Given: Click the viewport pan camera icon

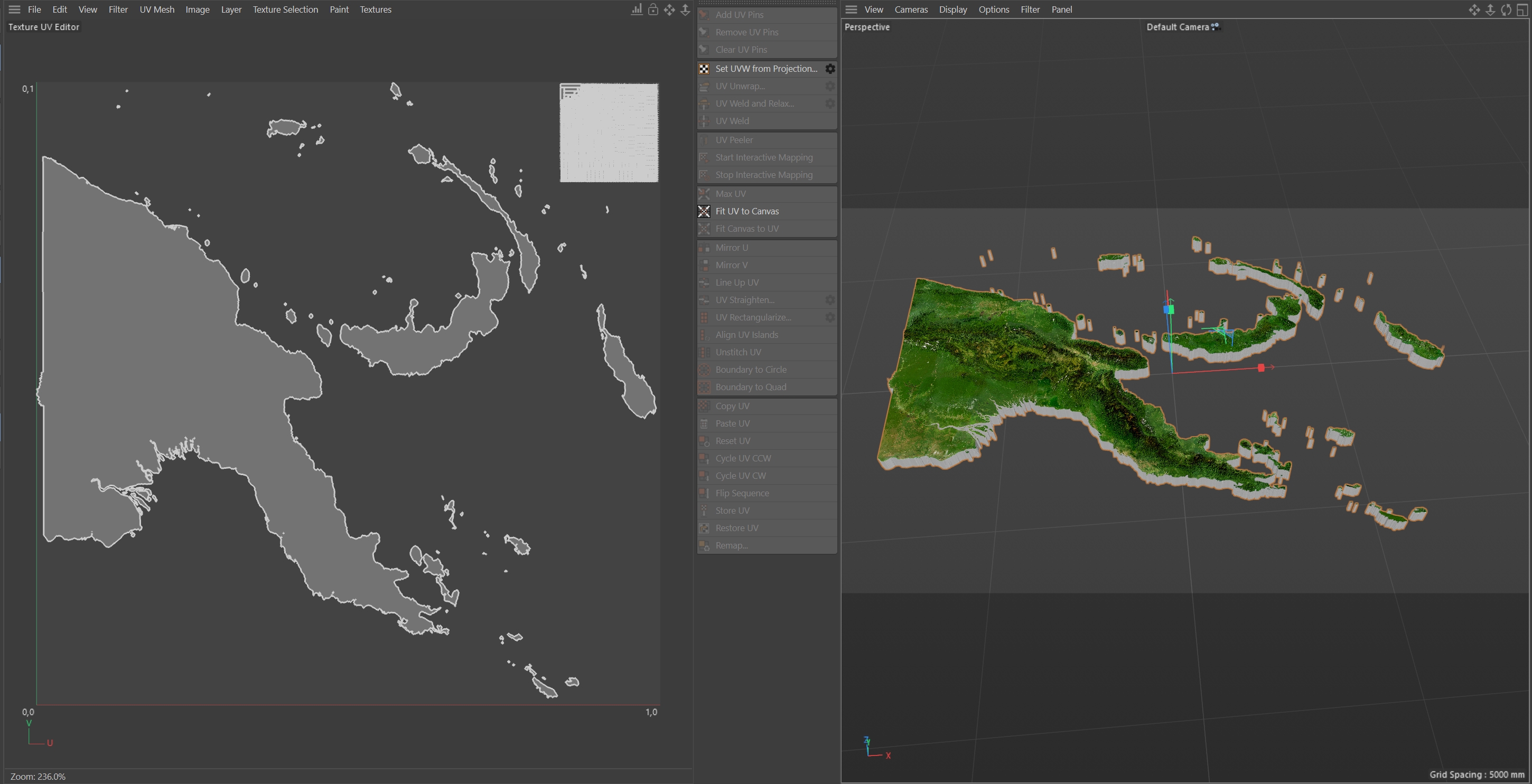Looking at the screenshot, I should (1474, 10).
